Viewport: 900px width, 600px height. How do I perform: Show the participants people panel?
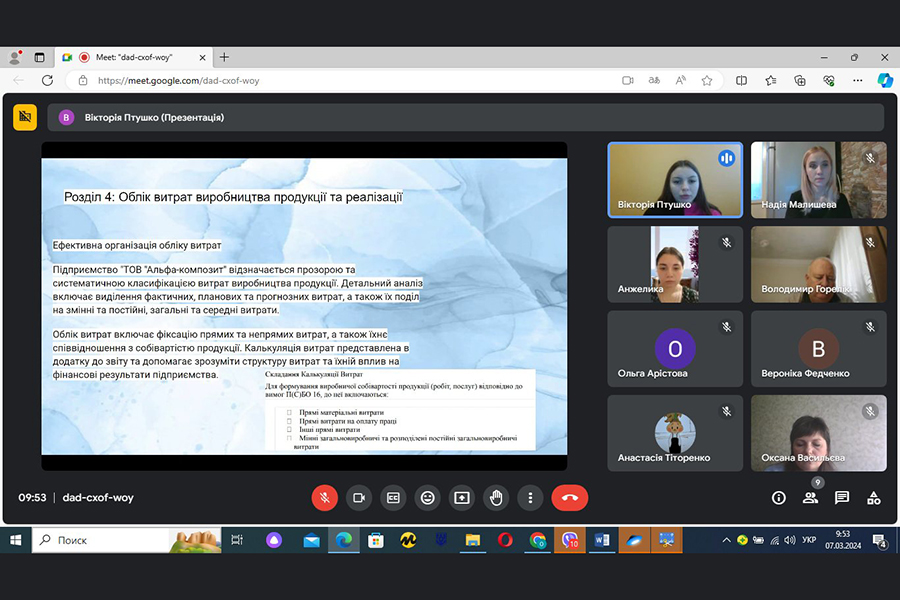tap(810, 498)
